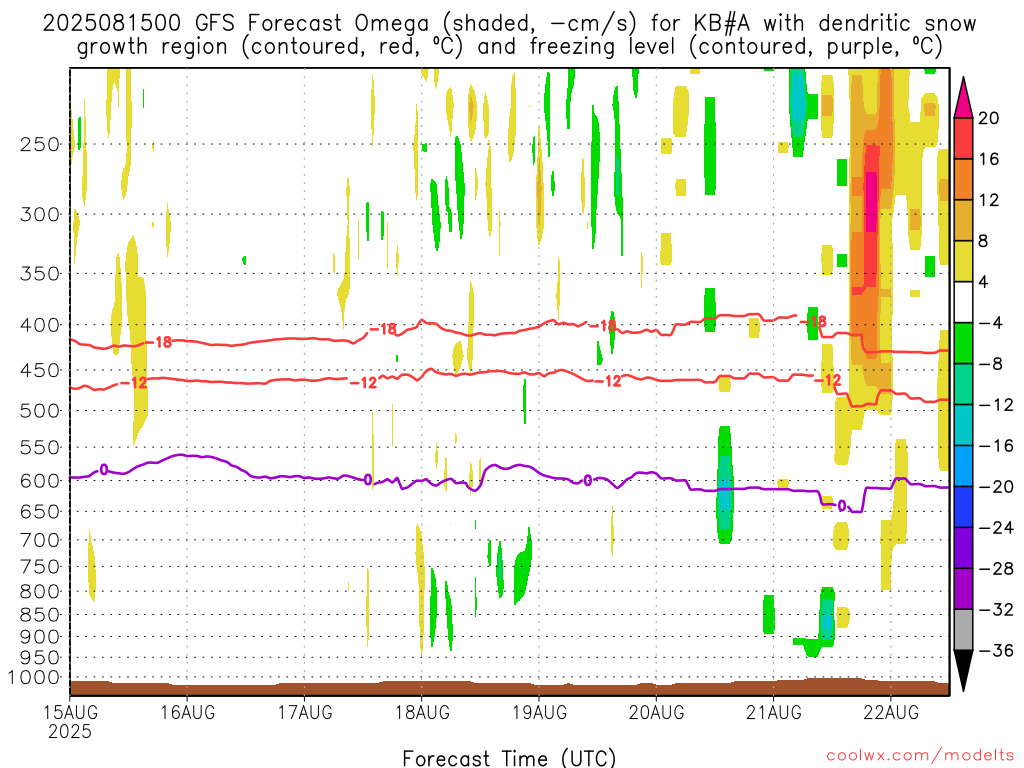The height and width of the screenshot is (768, 1024).
Task: Click the cyan-green omega column at 650 before 21AUG
Action: tap(725, 485)
